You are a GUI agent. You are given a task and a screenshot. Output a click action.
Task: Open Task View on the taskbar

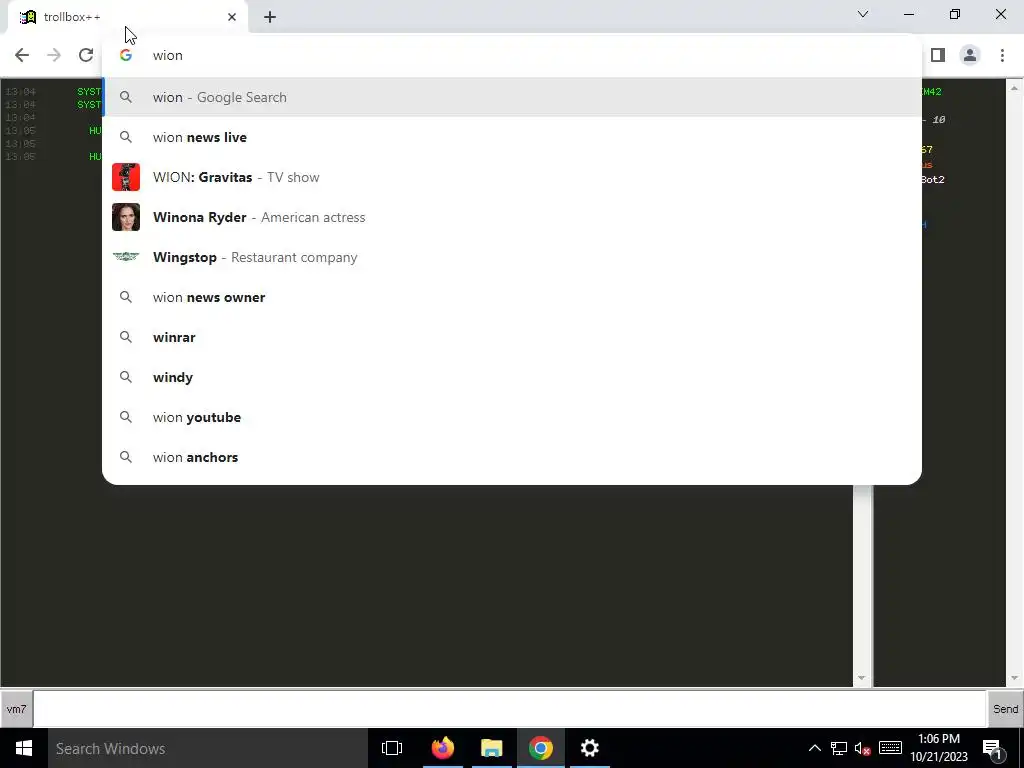[392, 748]
